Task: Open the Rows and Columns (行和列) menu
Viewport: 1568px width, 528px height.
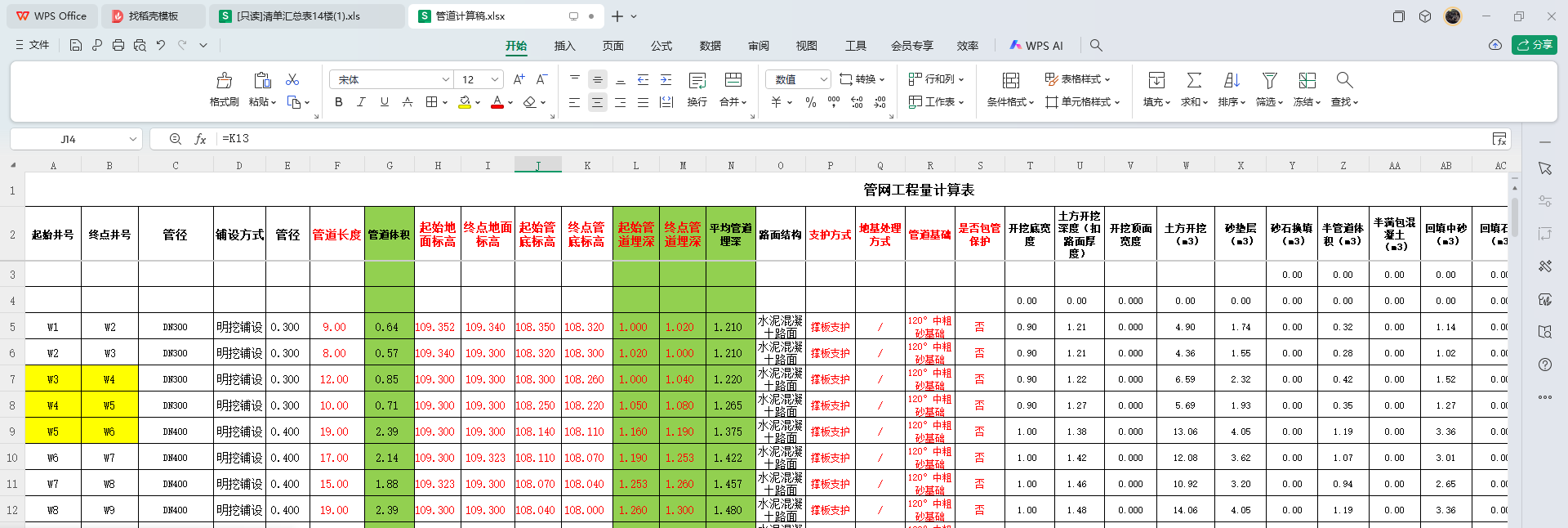Action: coord(937,79)
